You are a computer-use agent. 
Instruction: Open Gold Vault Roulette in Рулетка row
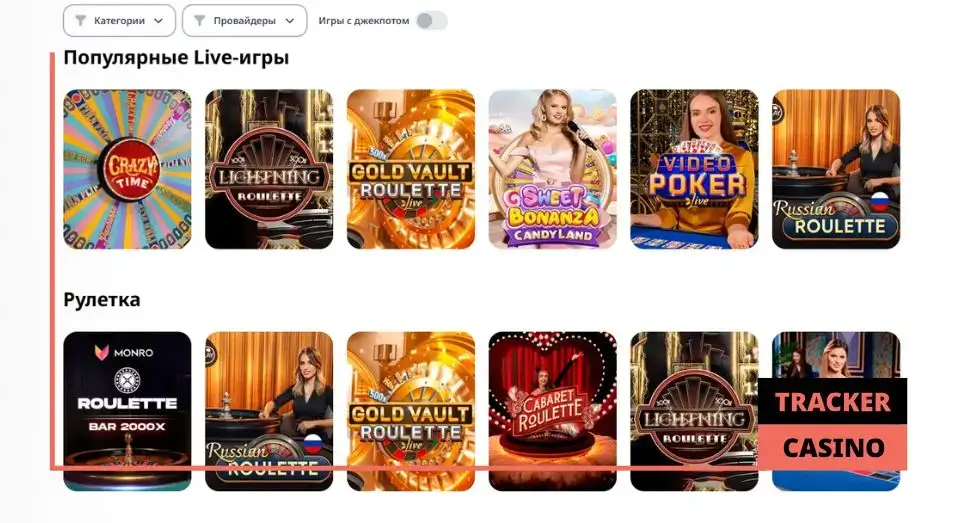(411, 411)
